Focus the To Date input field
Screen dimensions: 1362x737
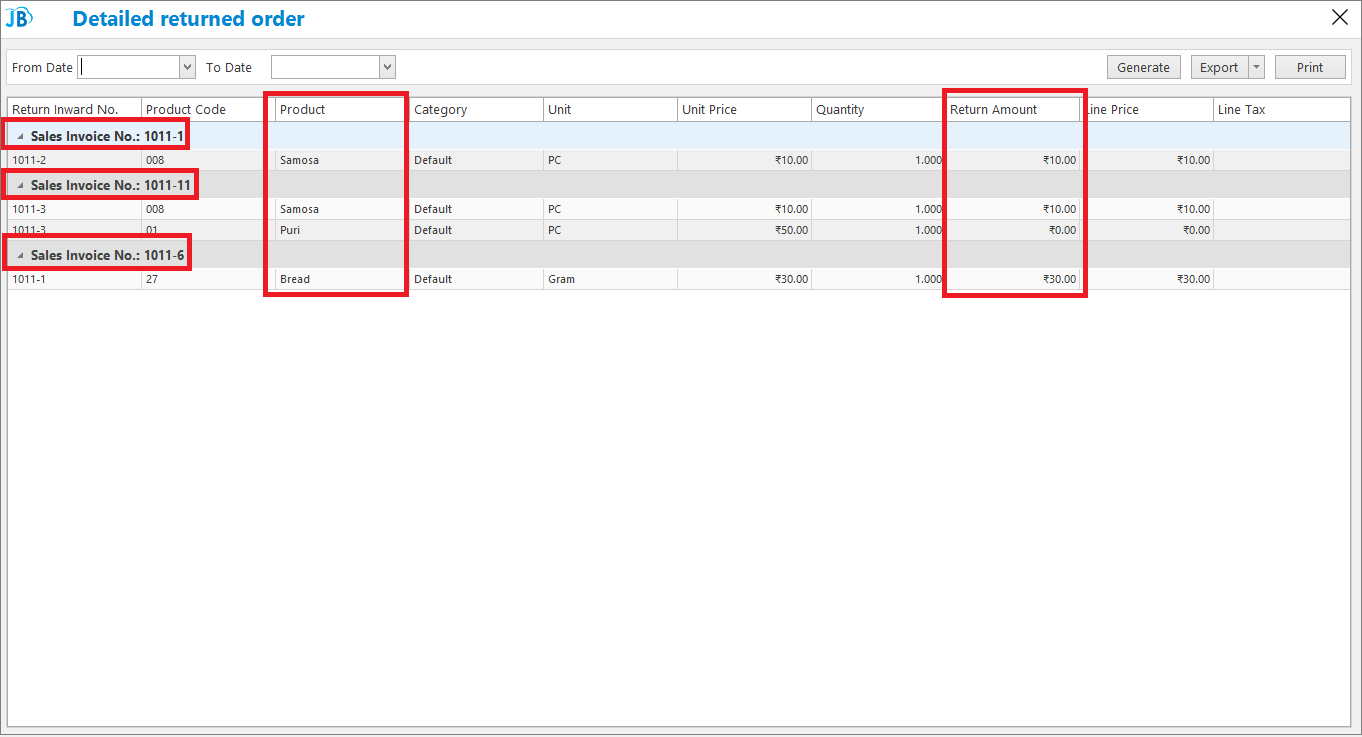click(x=326, y=67)
